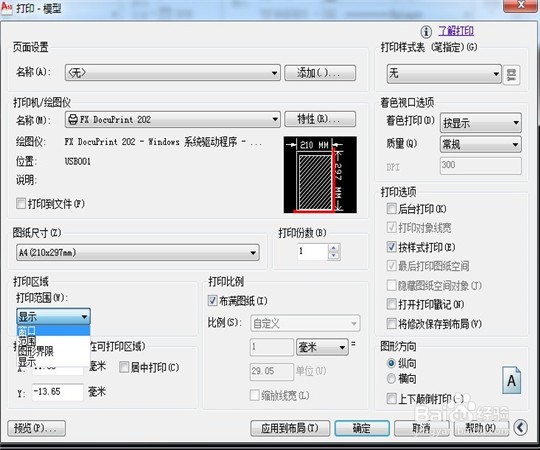540x450 pixels.
Task: Enable the 打开打印戳记 checkbox
Action: click(x=392, y=304)
